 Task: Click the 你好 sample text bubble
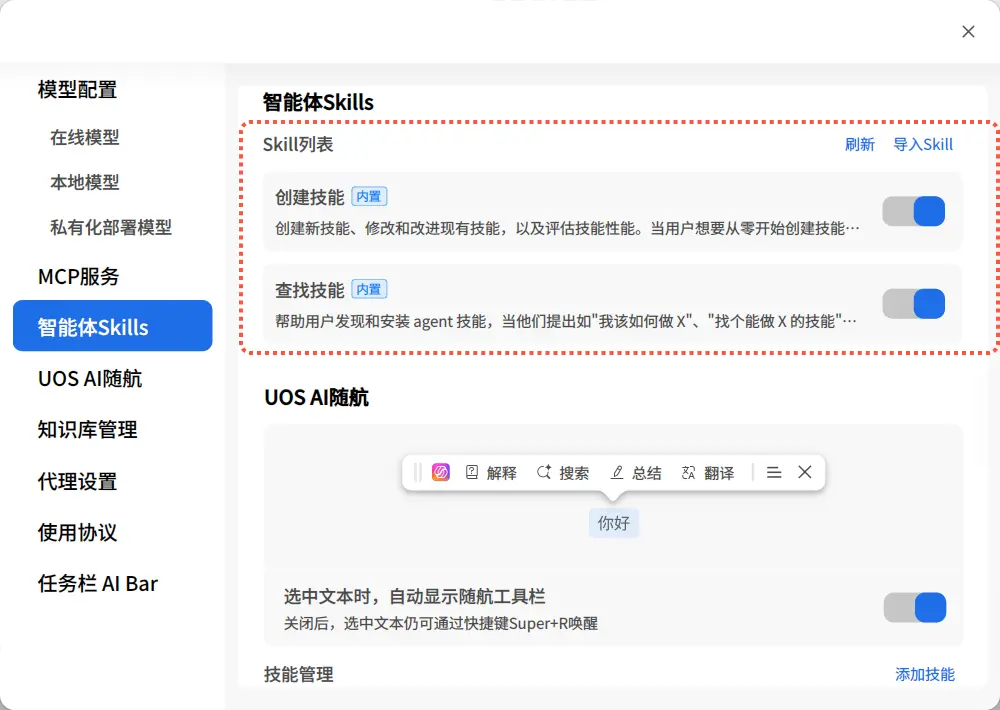tap(613, 523)
